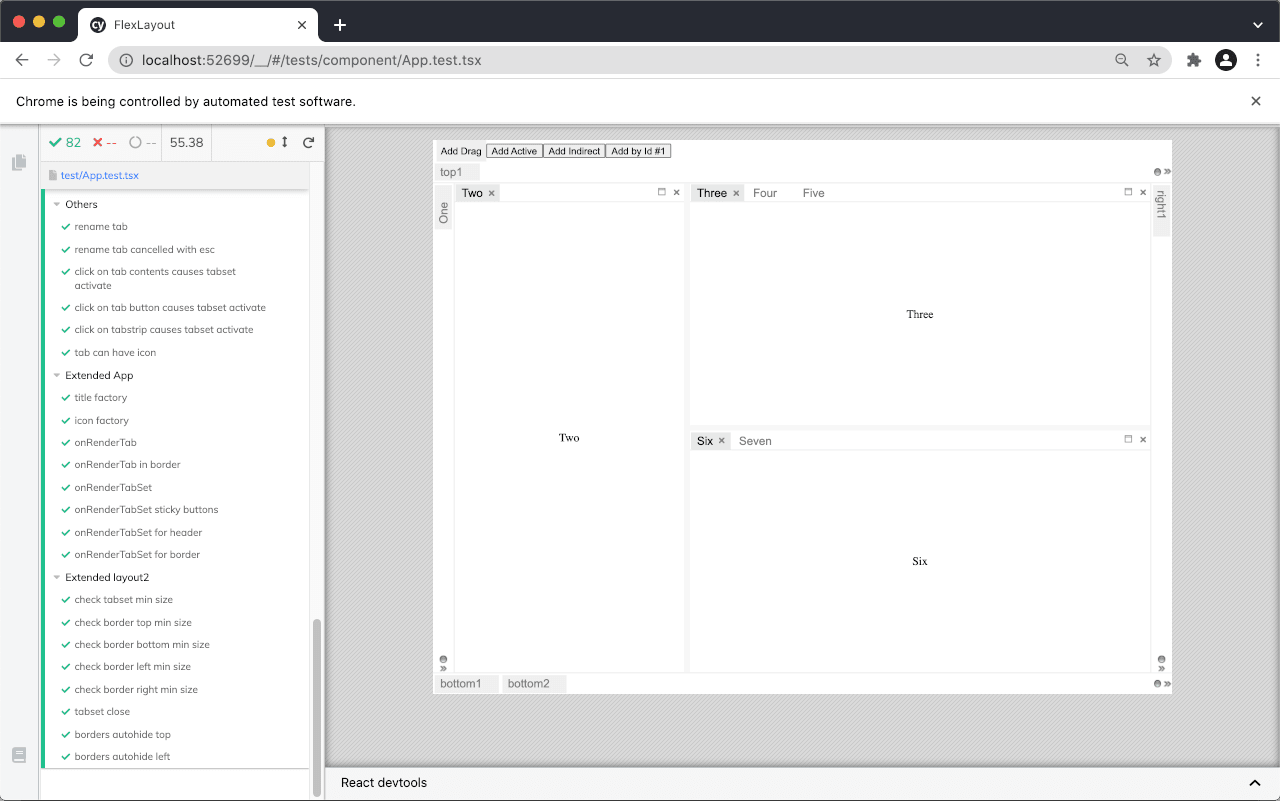Open the overflow chevron on the bottom border
Screen dimensions: 1280x801
pyautogui.click(x=1165, y=684)
